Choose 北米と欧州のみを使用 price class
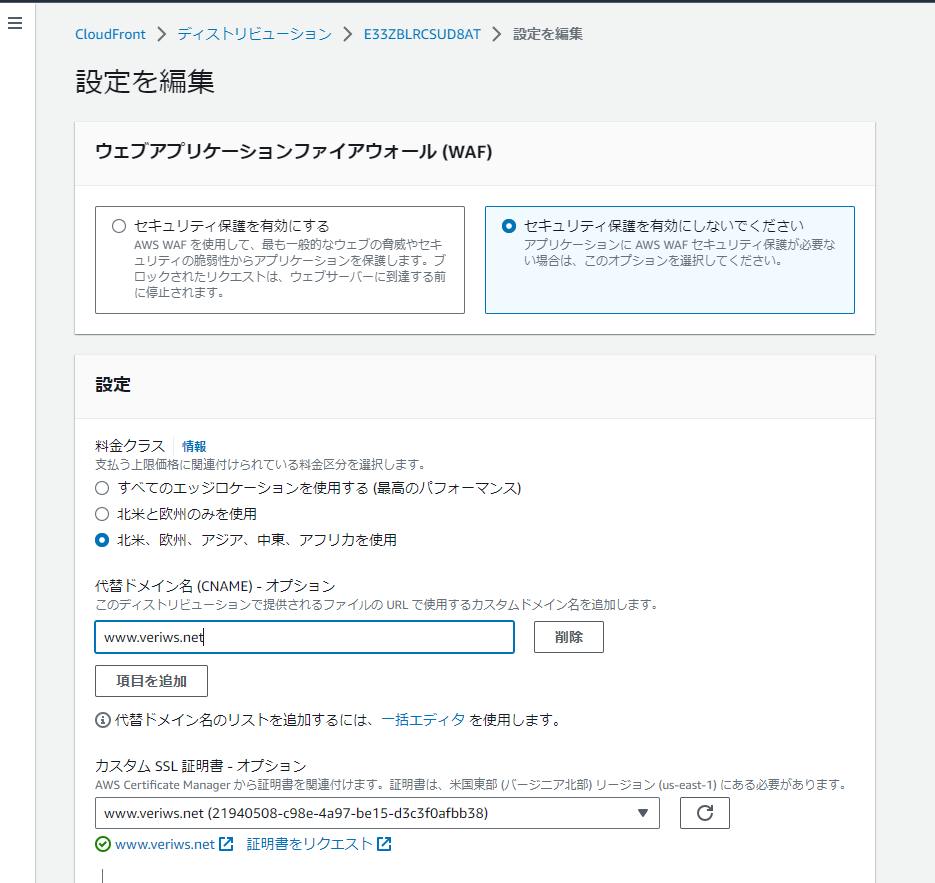935x883 pixels. (x=102, y=514)
